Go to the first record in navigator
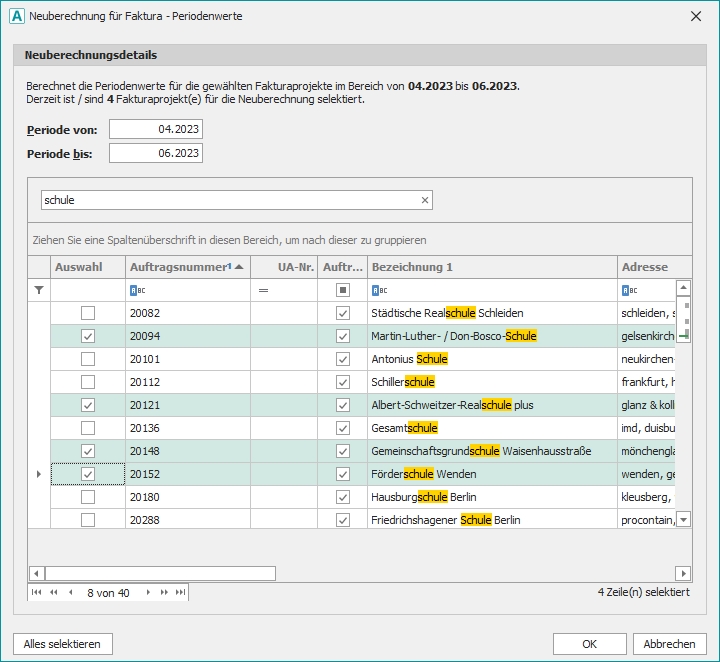Viewport: 720px width, 662px height. pos(37,592)
